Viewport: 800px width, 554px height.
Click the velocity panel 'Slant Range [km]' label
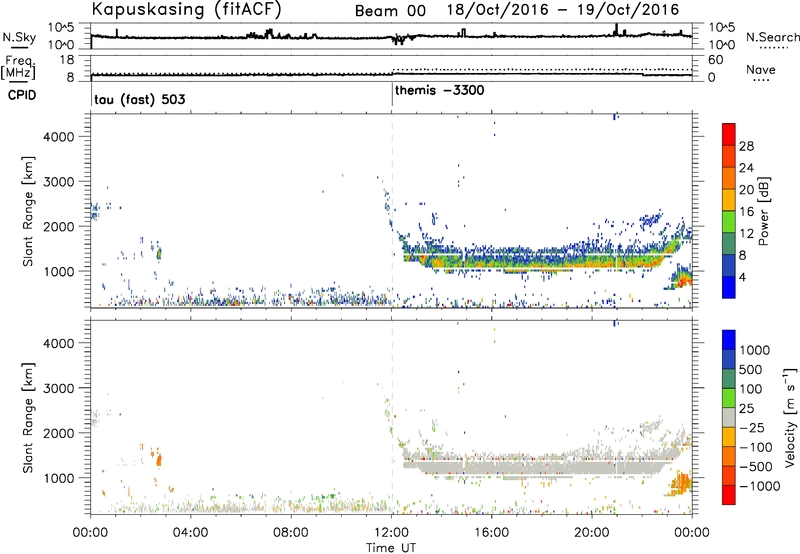(x=28, y=418)
